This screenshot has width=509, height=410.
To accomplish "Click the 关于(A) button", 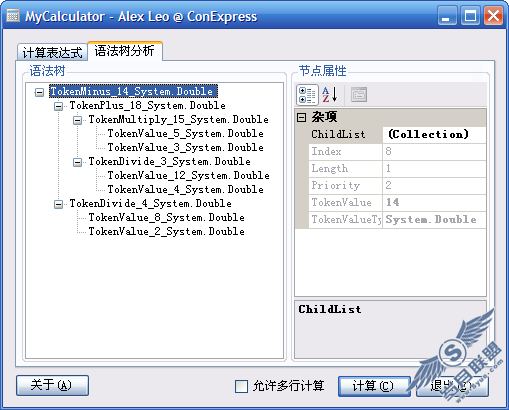I will point(52,385).
